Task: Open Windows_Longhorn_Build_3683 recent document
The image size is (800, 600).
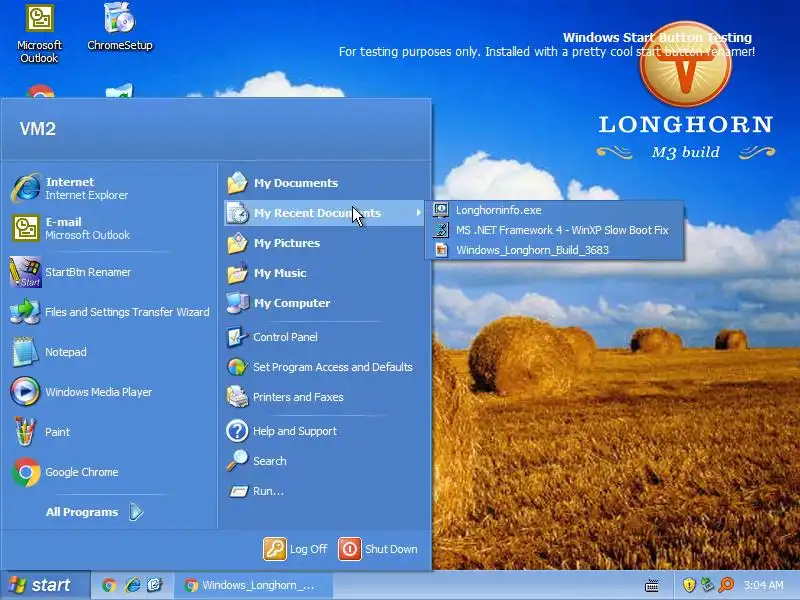Action: coord(556,250)
